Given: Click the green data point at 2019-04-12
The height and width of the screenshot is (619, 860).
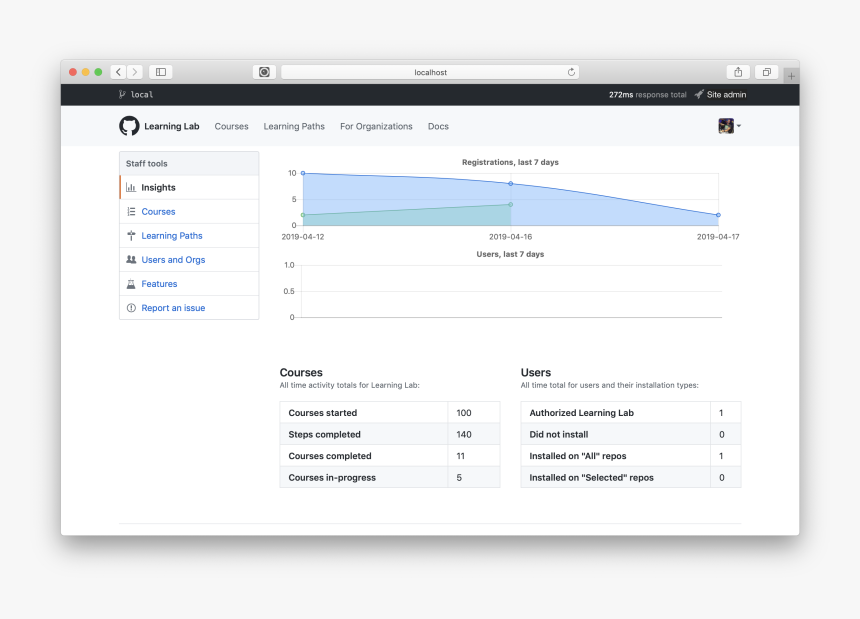Looking at the screenshot, I should point(303,215).
